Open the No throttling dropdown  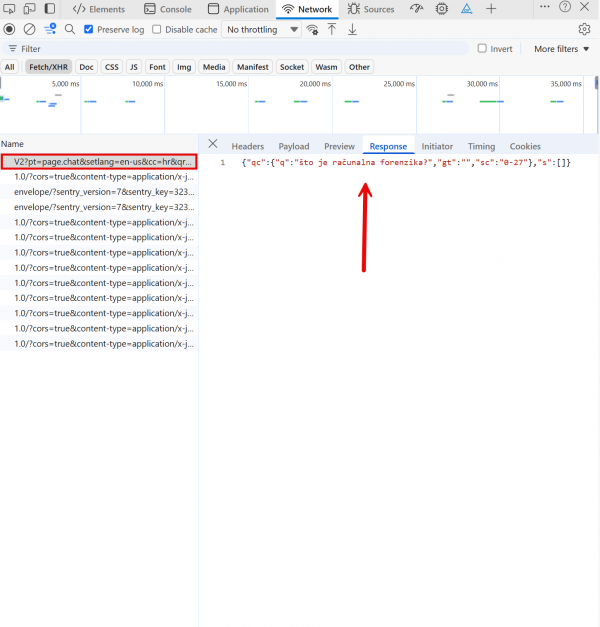262,29
